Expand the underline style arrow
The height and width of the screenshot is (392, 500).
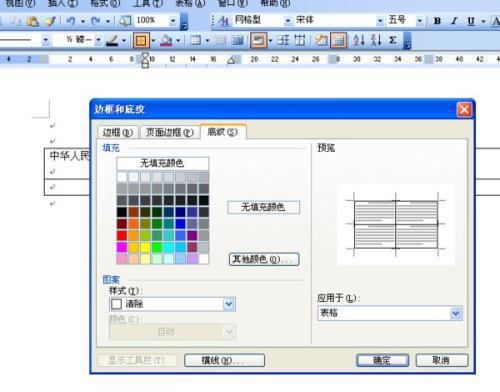point(483,22)
